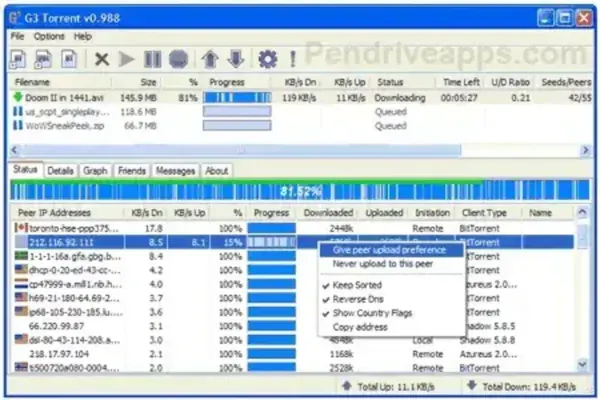Click right arrow of horizontal scrollbar
The image size is (600, 400).
pyautogui.click(x=585, y=150)
